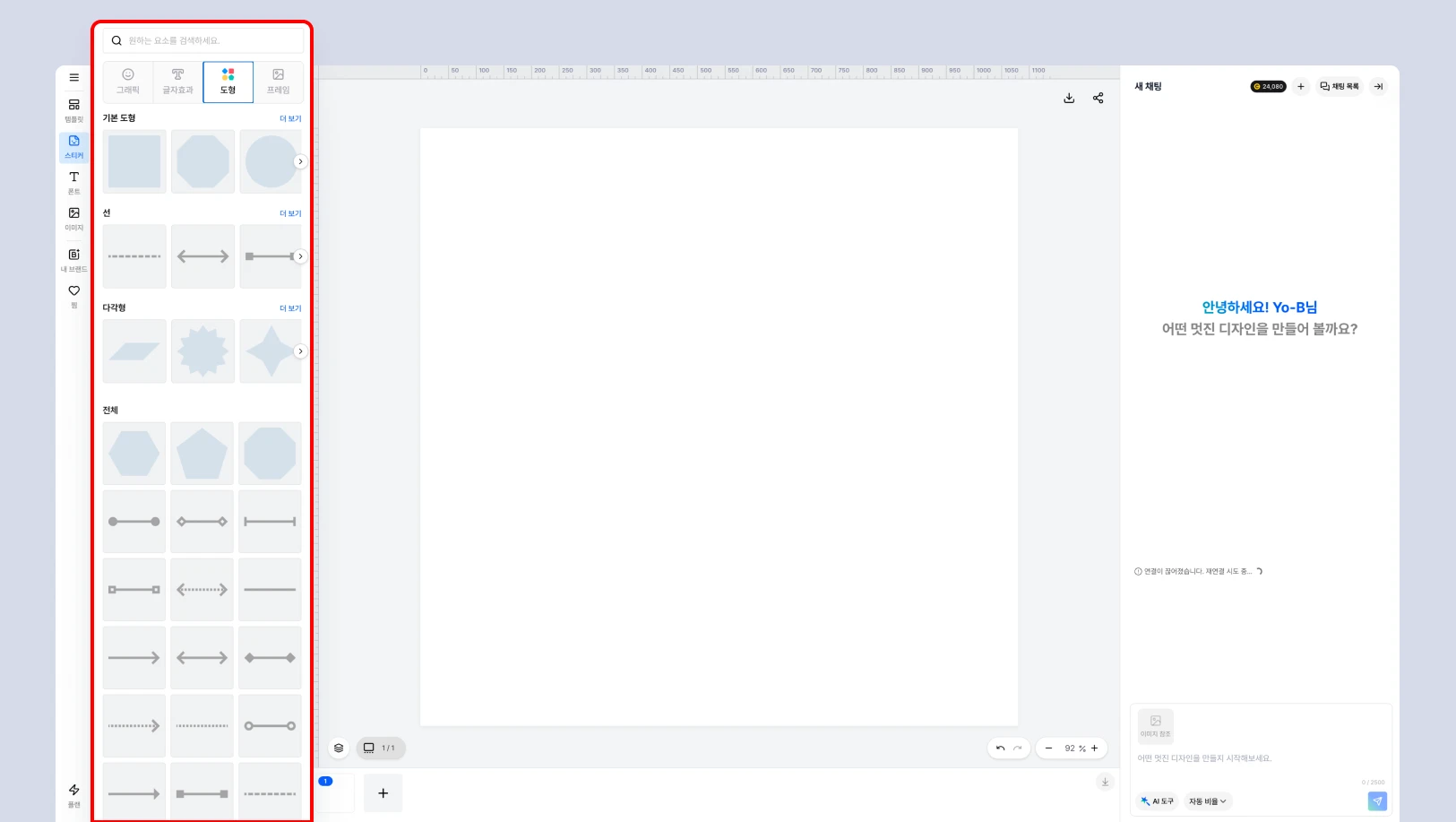Open the 이미지 panel from sidebar

click(73, 219)
